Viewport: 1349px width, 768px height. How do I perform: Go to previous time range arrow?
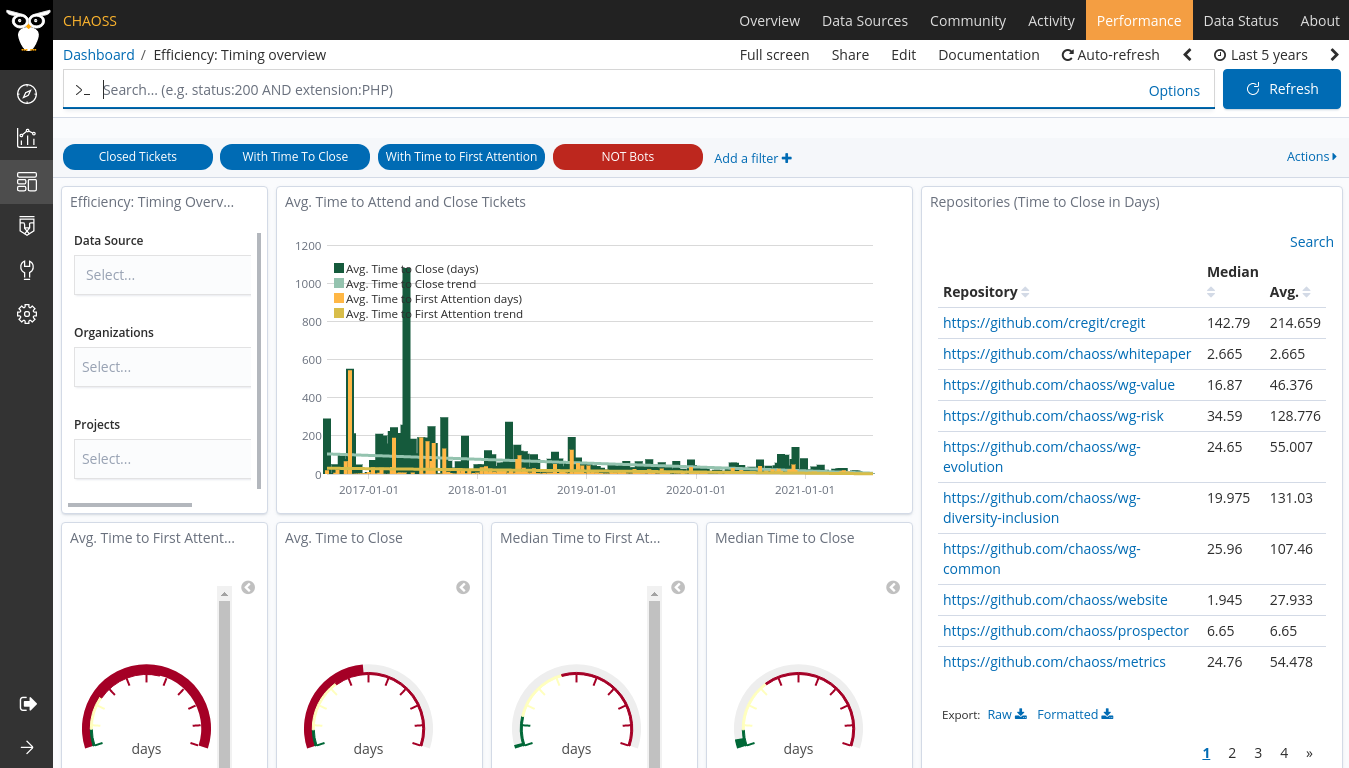(1187, 55)
